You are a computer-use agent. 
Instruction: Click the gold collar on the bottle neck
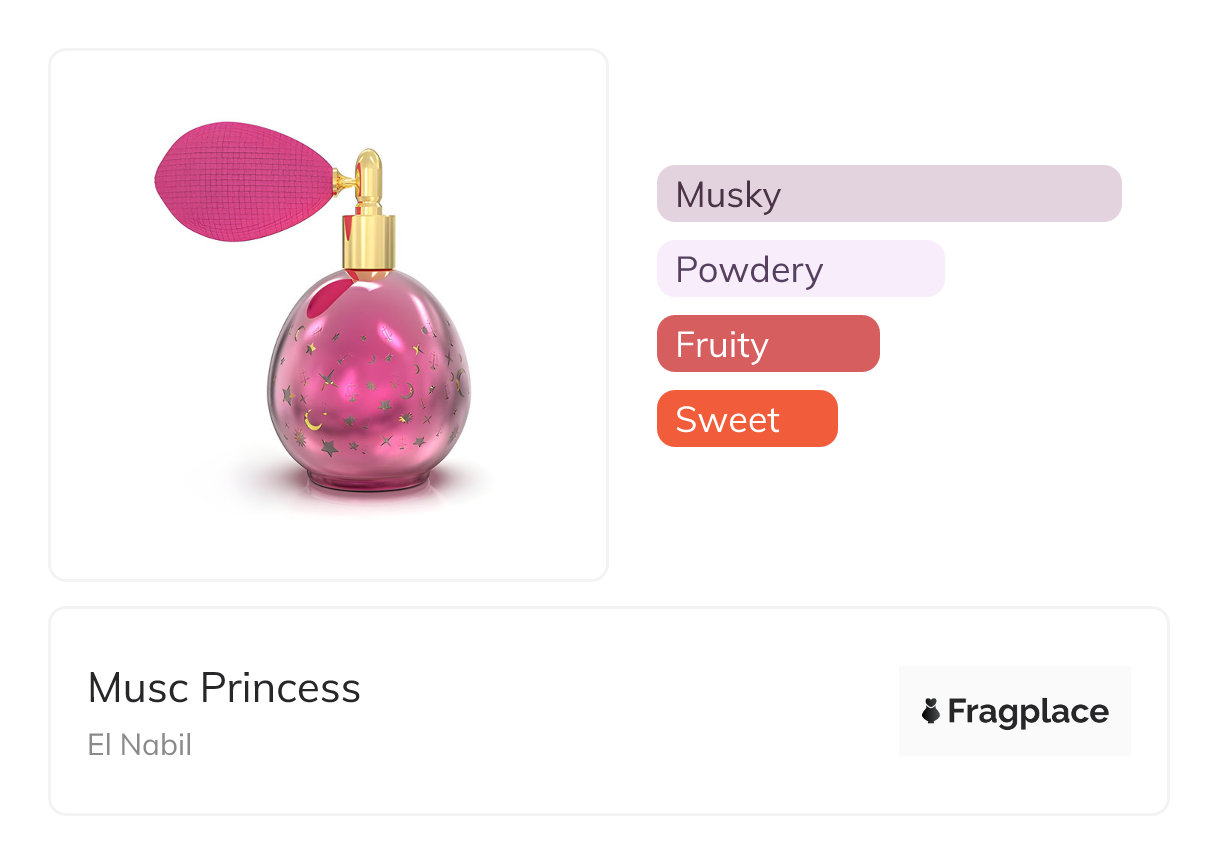(369, 240)
